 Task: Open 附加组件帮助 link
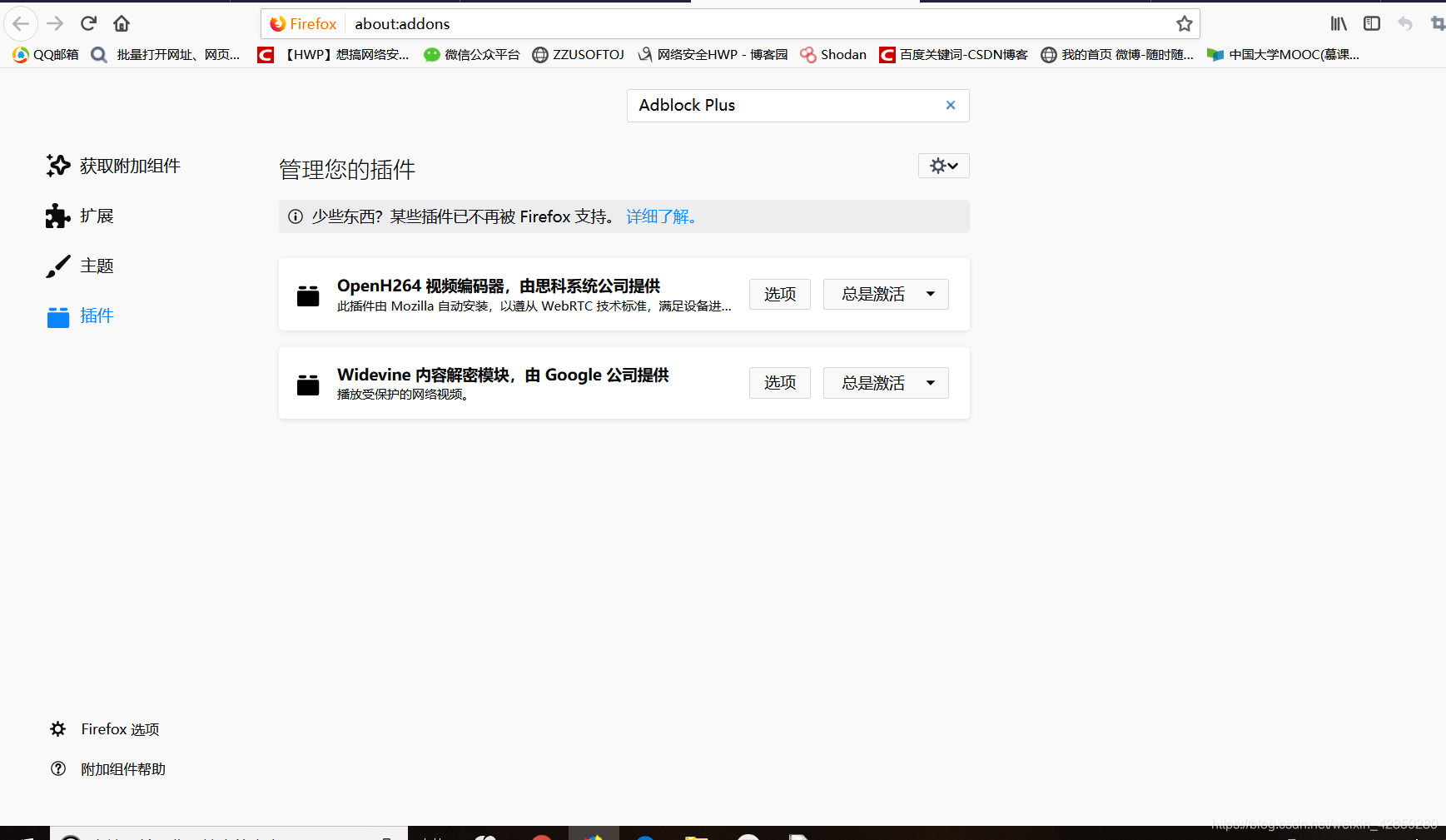[x=108, y=769]
